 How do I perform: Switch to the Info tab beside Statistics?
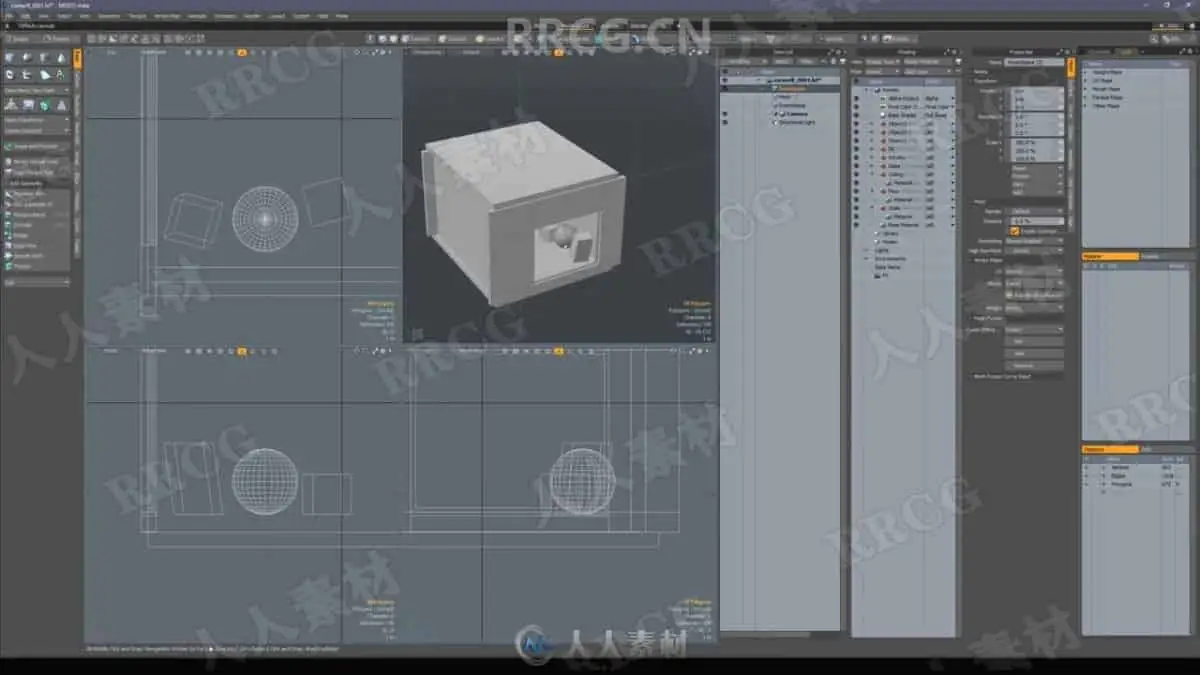click(1148, 449)
